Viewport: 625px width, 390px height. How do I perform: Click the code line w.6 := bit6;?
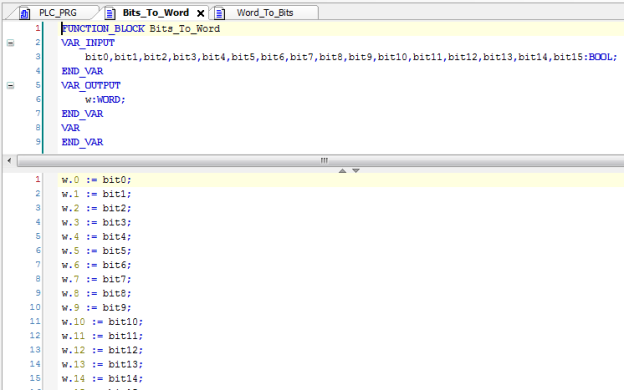click(x=96, y=265)
